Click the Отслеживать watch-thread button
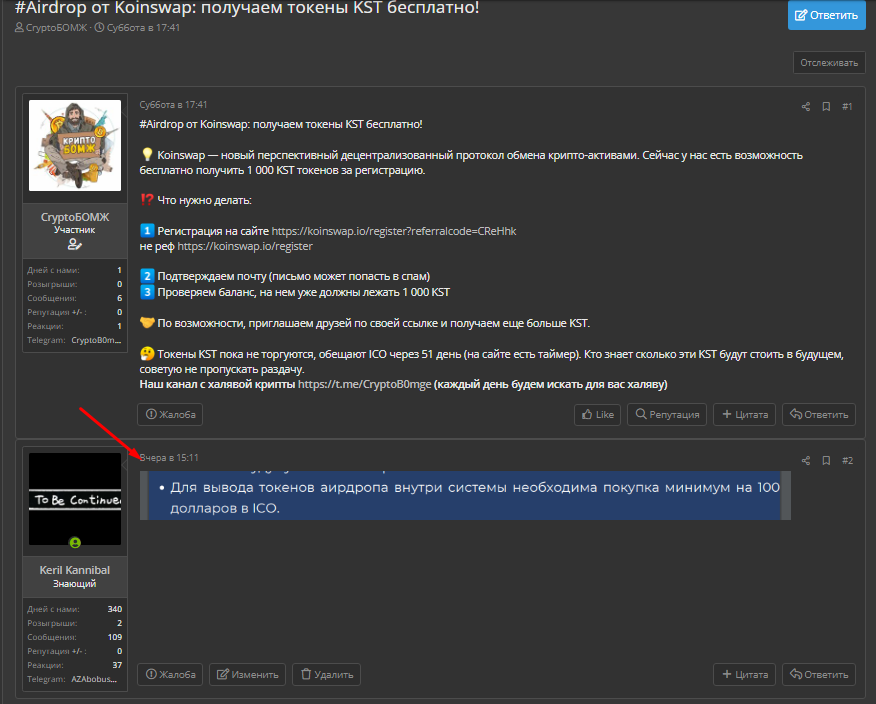Viewport: 876px width, 704px height. 829,63
